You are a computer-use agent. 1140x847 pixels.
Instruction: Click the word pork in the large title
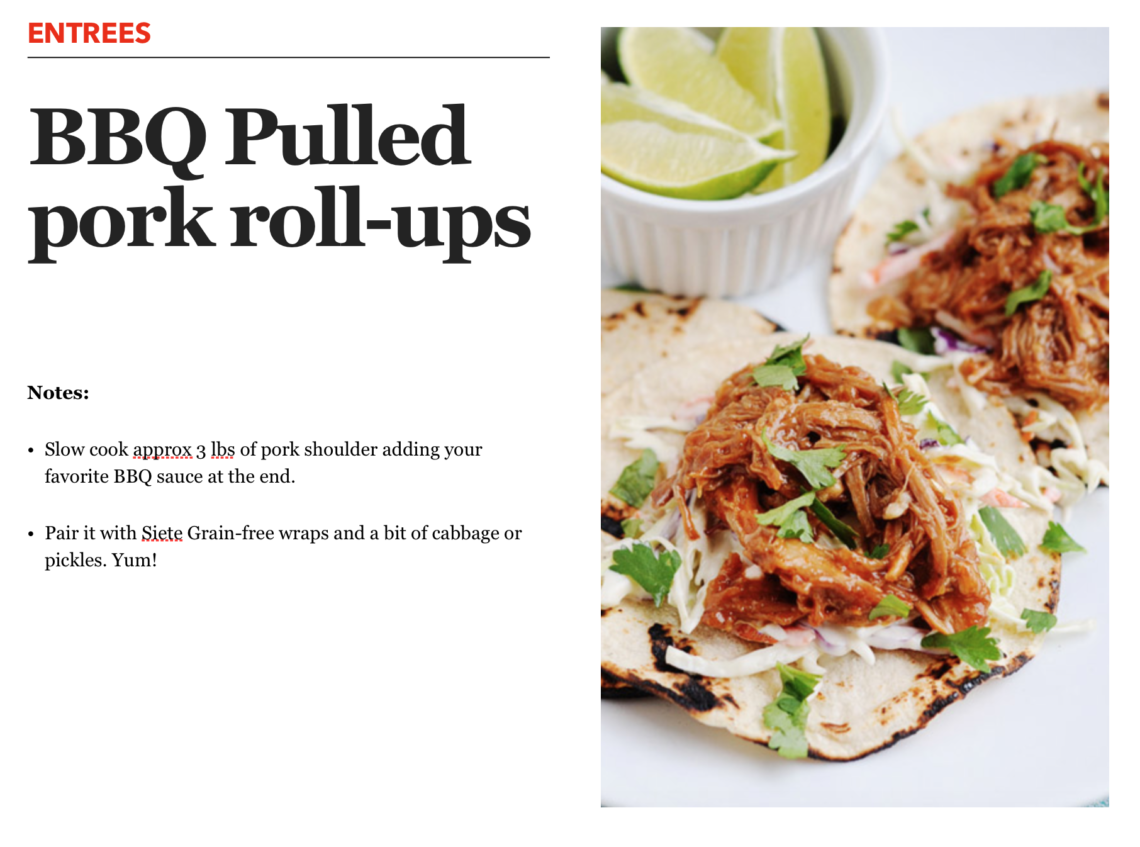121,222
